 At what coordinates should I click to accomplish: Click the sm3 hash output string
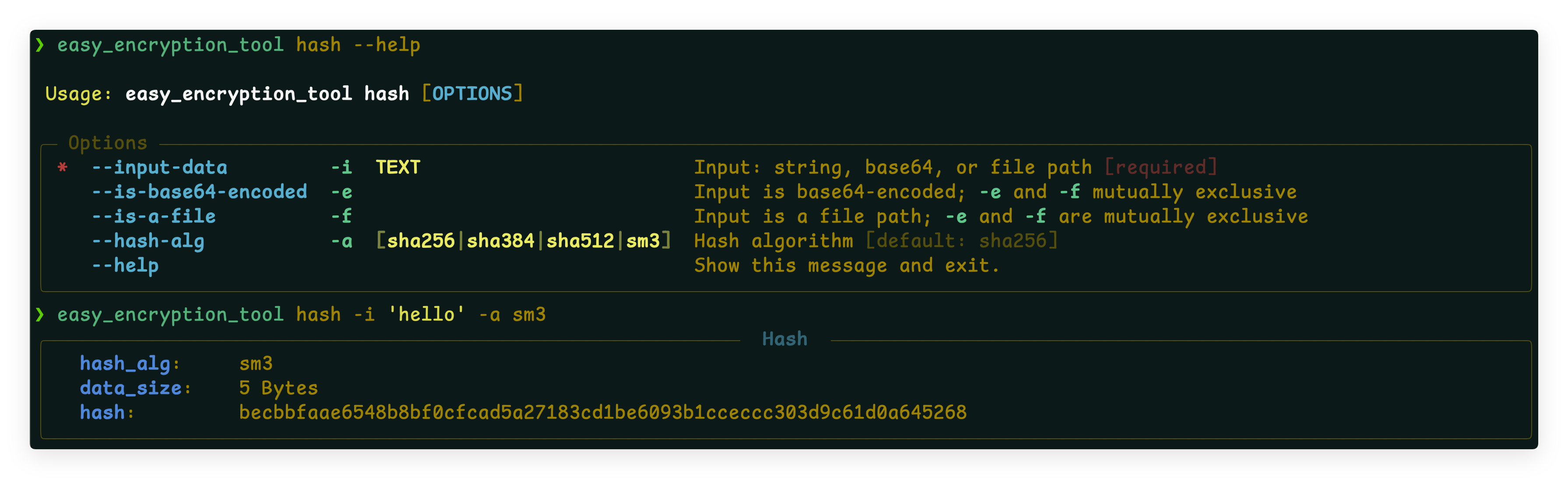603,412
